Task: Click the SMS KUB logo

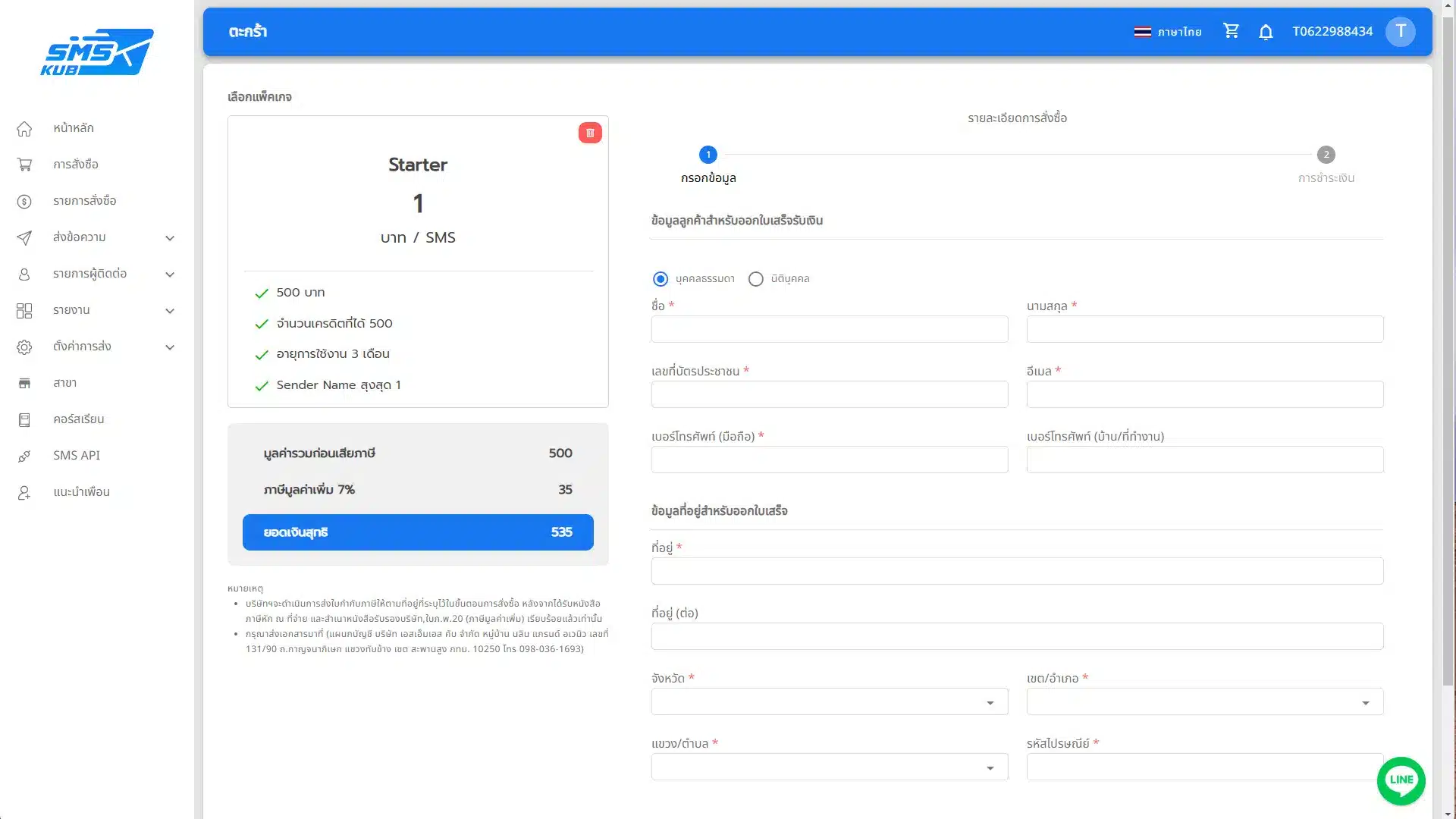Action: (97, 52)
